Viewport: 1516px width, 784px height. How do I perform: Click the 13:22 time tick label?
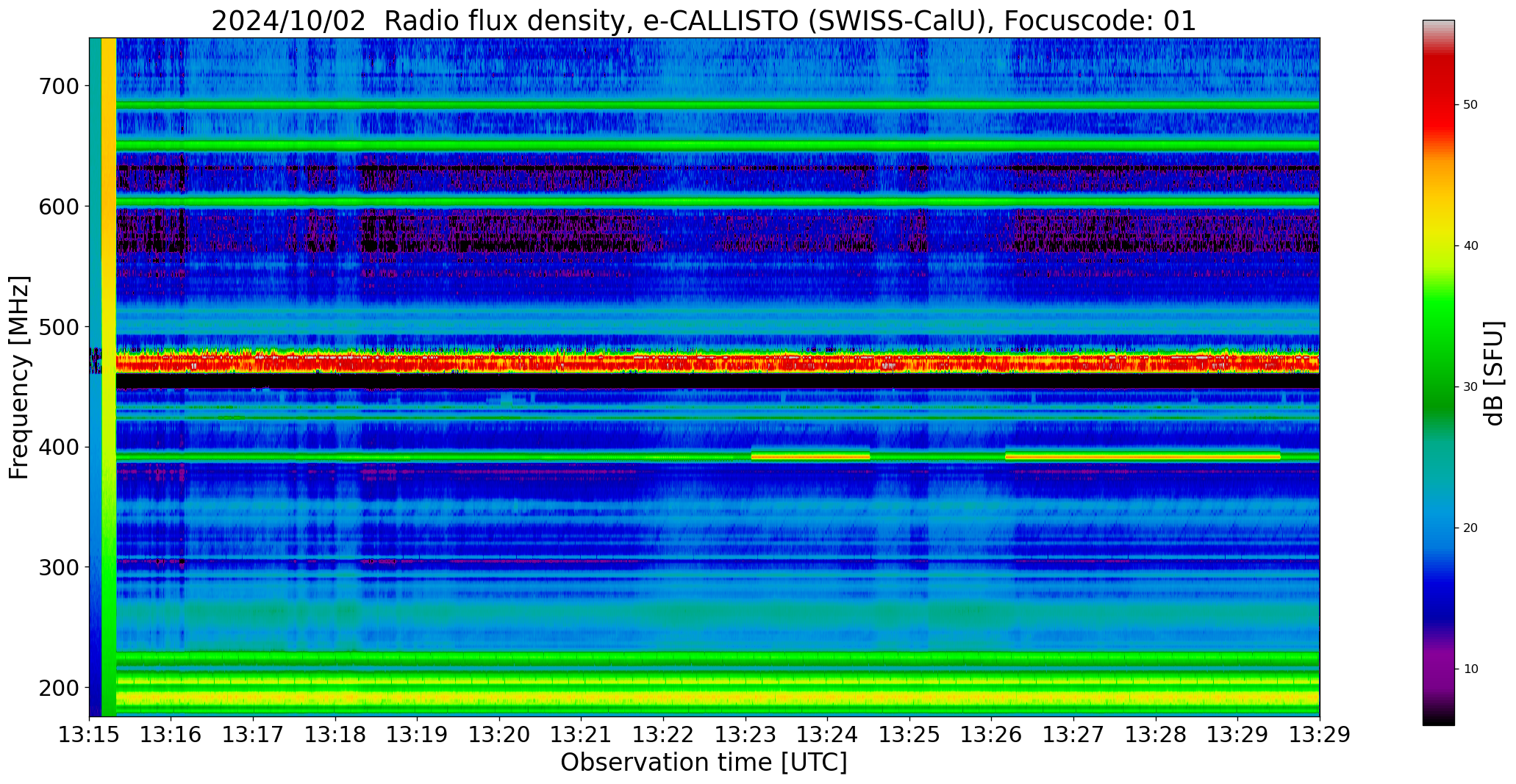tap(664, 735)
